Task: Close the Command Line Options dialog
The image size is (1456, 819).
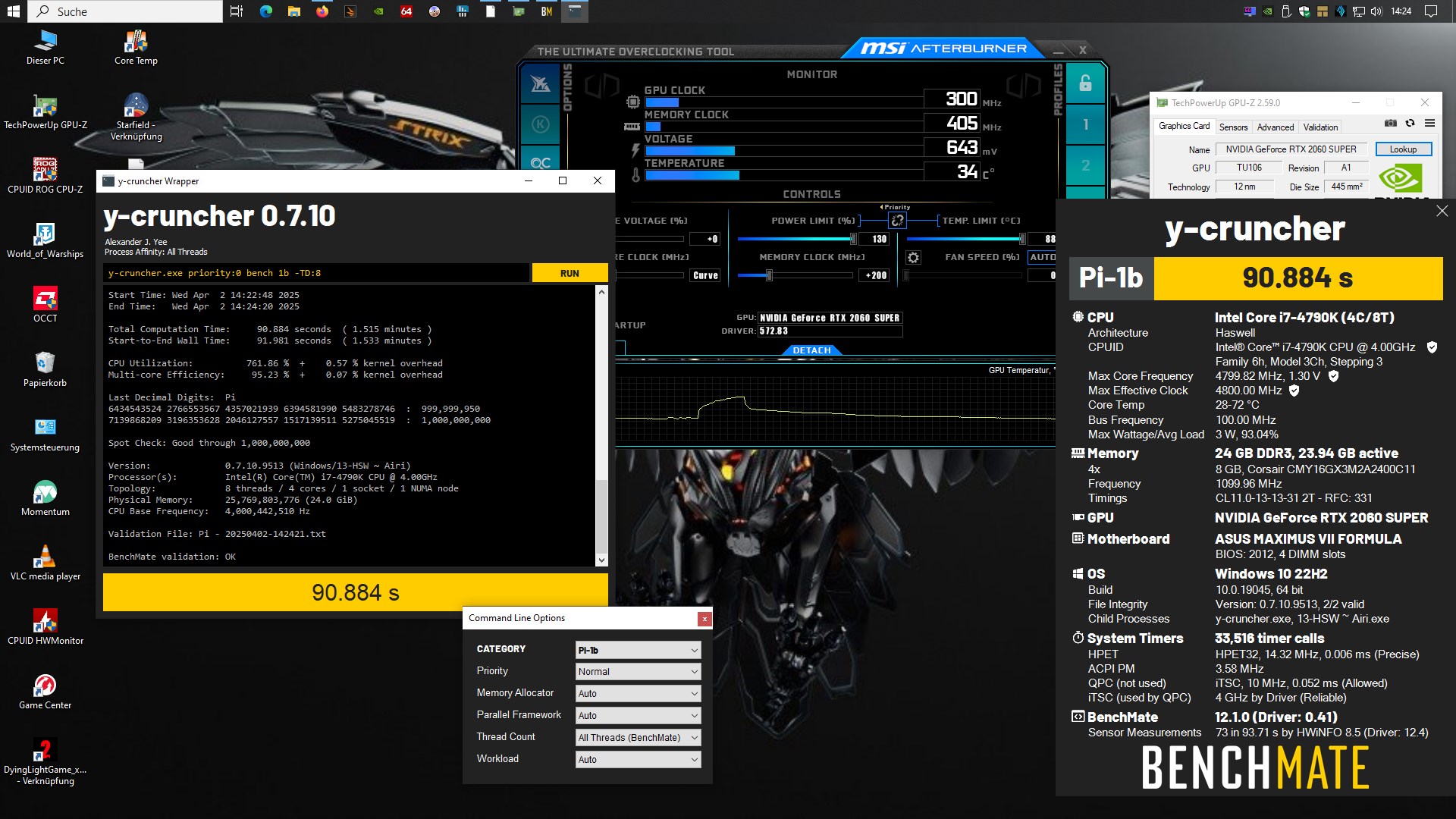Action: (x=704, y=619)
